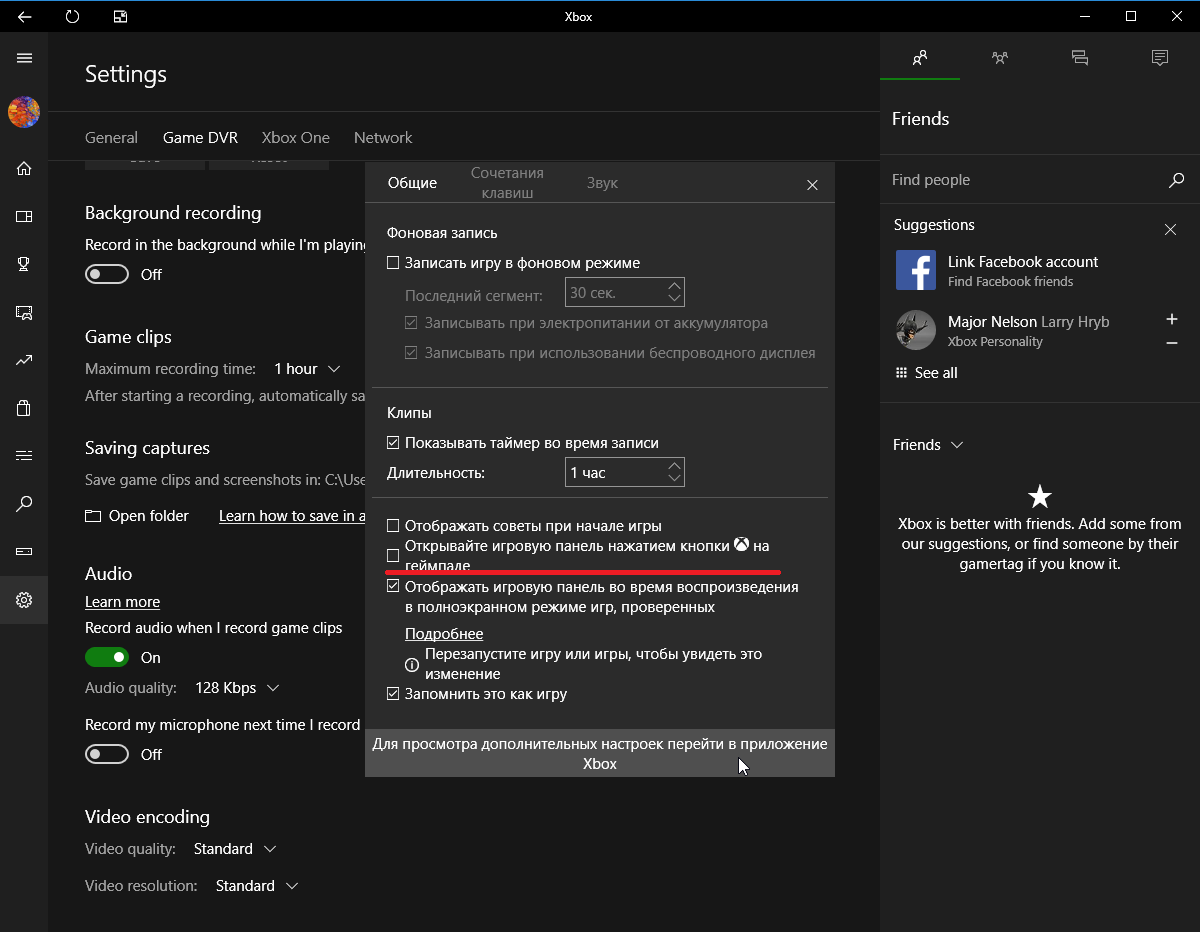Screen dimensions: 1200x932
Task: Open Learn more link under Audio
Action: tap(122, 602)
